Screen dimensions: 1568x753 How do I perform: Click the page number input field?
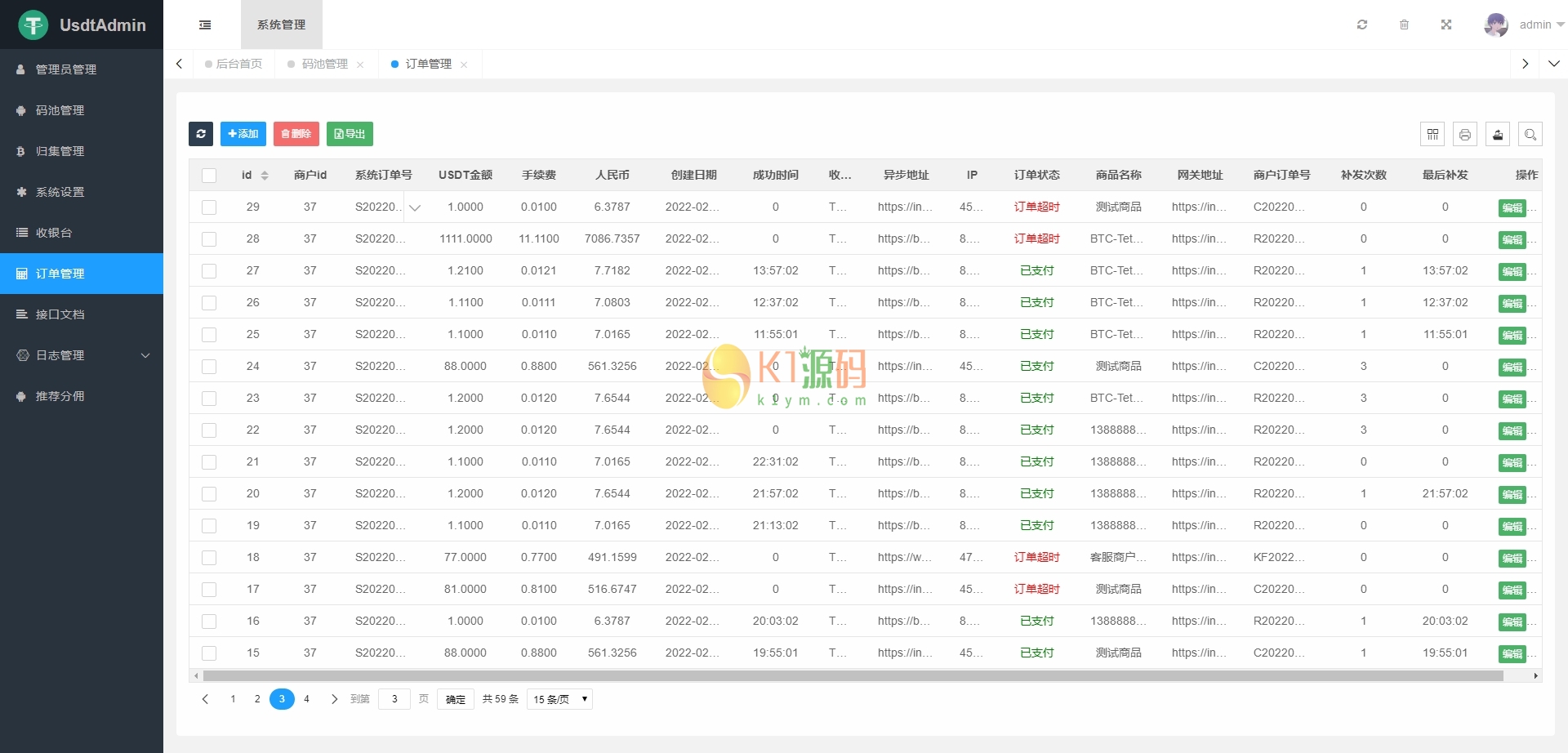click(x=394, y=699)
